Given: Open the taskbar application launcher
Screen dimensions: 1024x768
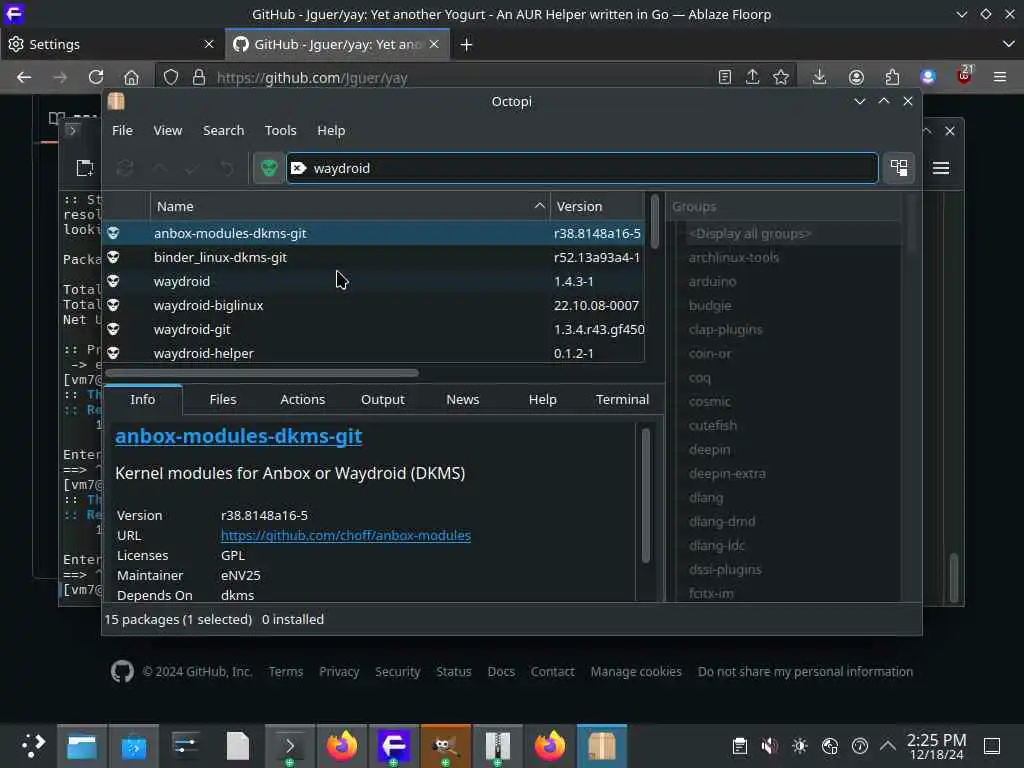Looking at the screenshot, I should [31, 746].
